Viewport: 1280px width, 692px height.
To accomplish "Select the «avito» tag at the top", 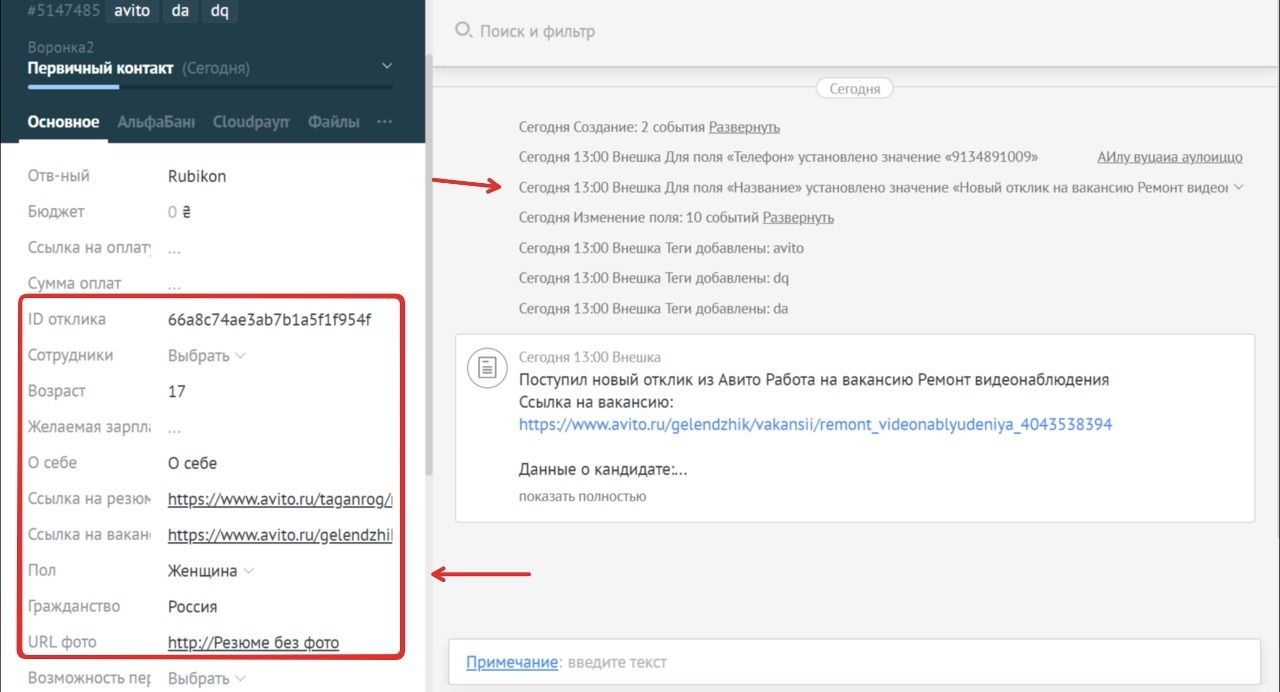I will [x=131, y=11].
